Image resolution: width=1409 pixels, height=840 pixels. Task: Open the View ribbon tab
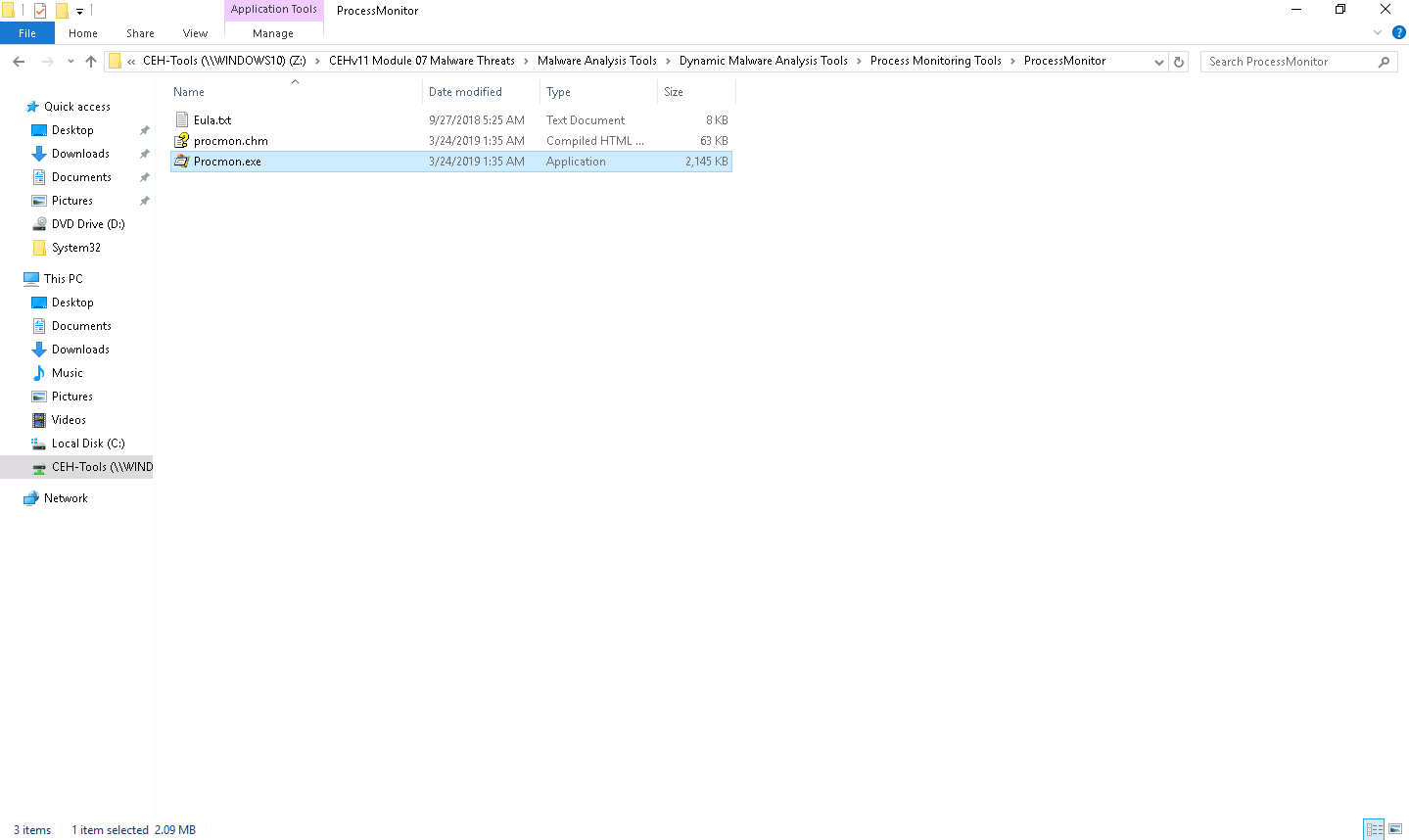[x=195, y=33]
